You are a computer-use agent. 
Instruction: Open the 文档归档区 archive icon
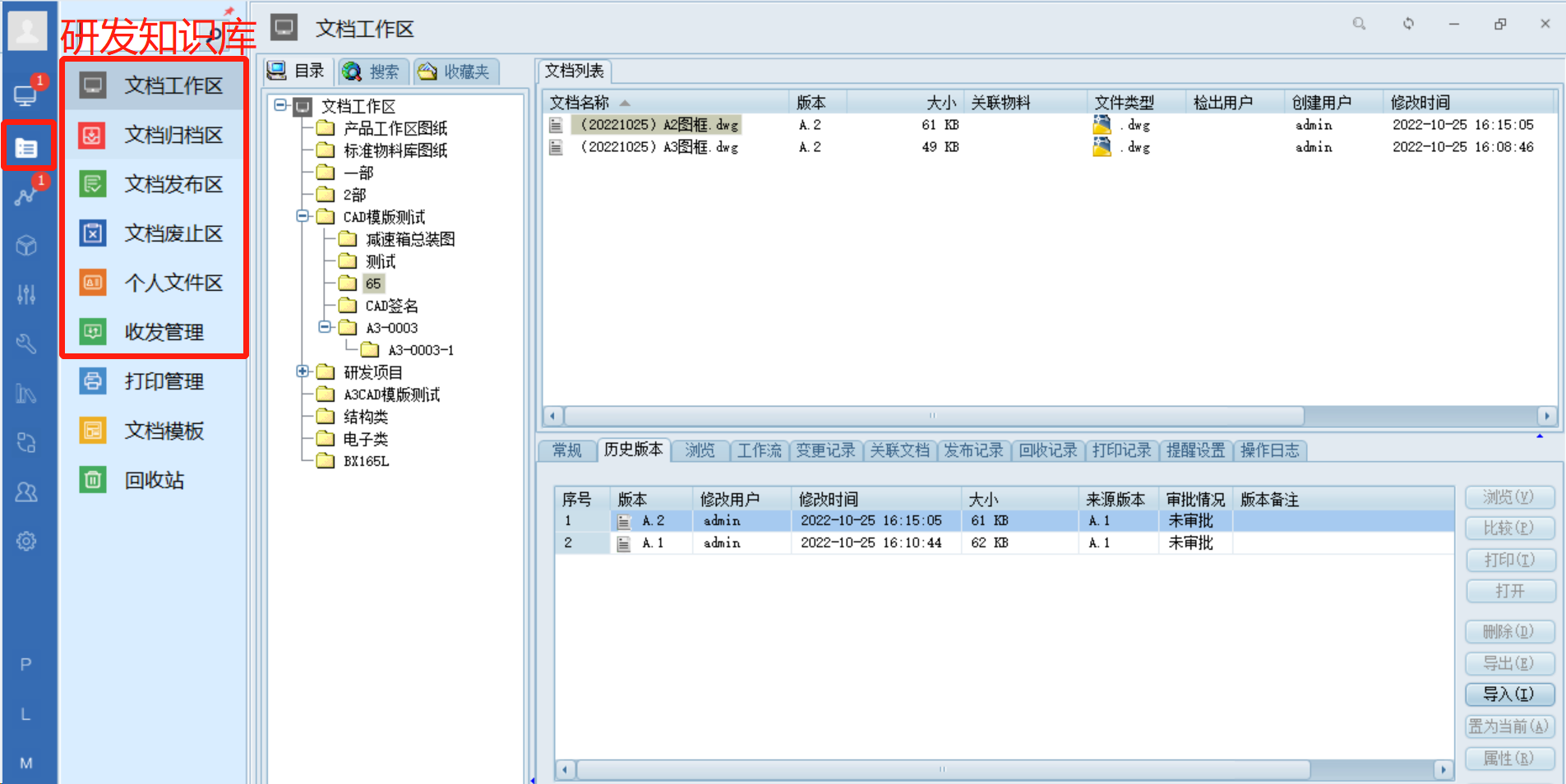pyautogui.click(x=93, y=135)
